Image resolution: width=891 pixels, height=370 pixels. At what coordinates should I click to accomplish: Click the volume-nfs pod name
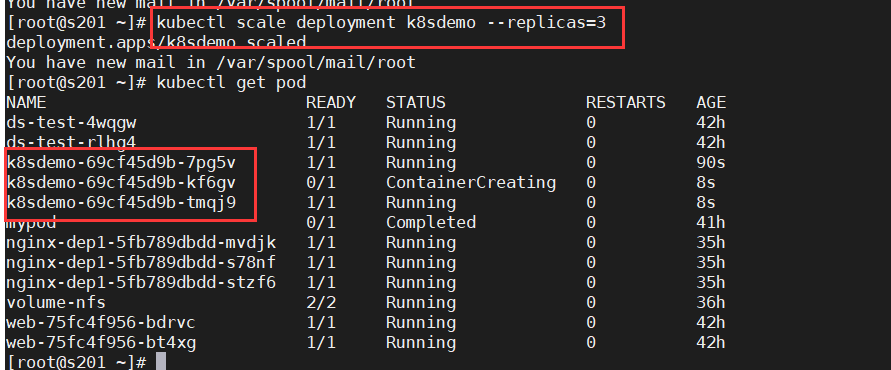click(56, 302)
